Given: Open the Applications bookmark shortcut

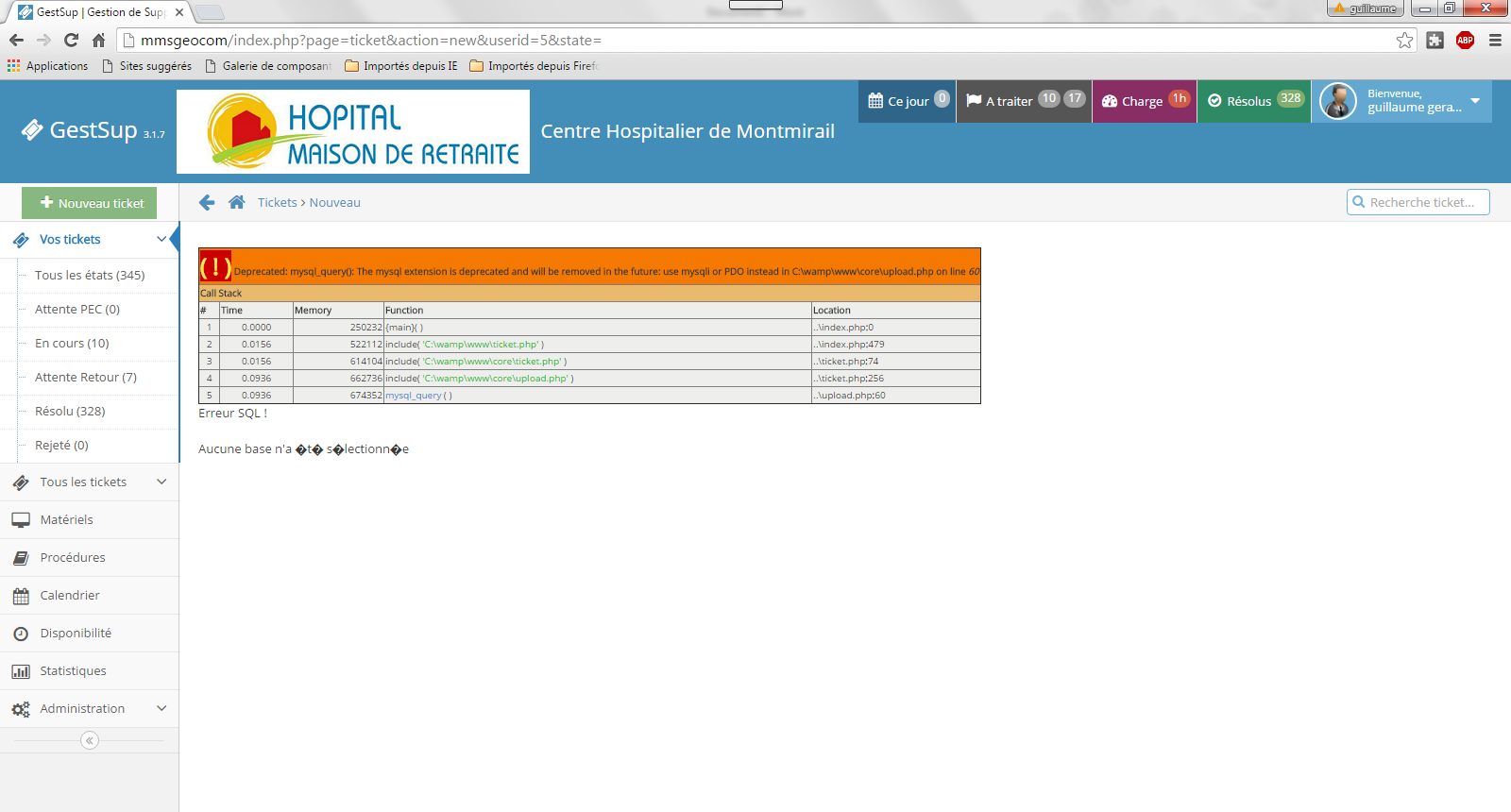Looking at the screenshot, I should pos(48,66).
